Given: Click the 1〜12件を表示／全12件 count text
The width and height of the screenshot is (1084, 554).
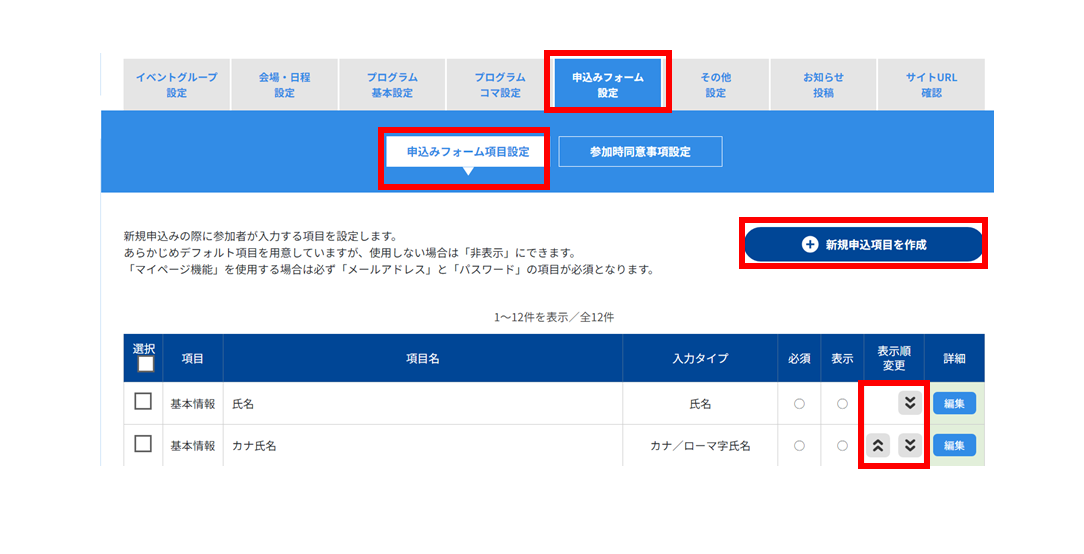Looking at the screenshot, I should click(x=554, y=317).
